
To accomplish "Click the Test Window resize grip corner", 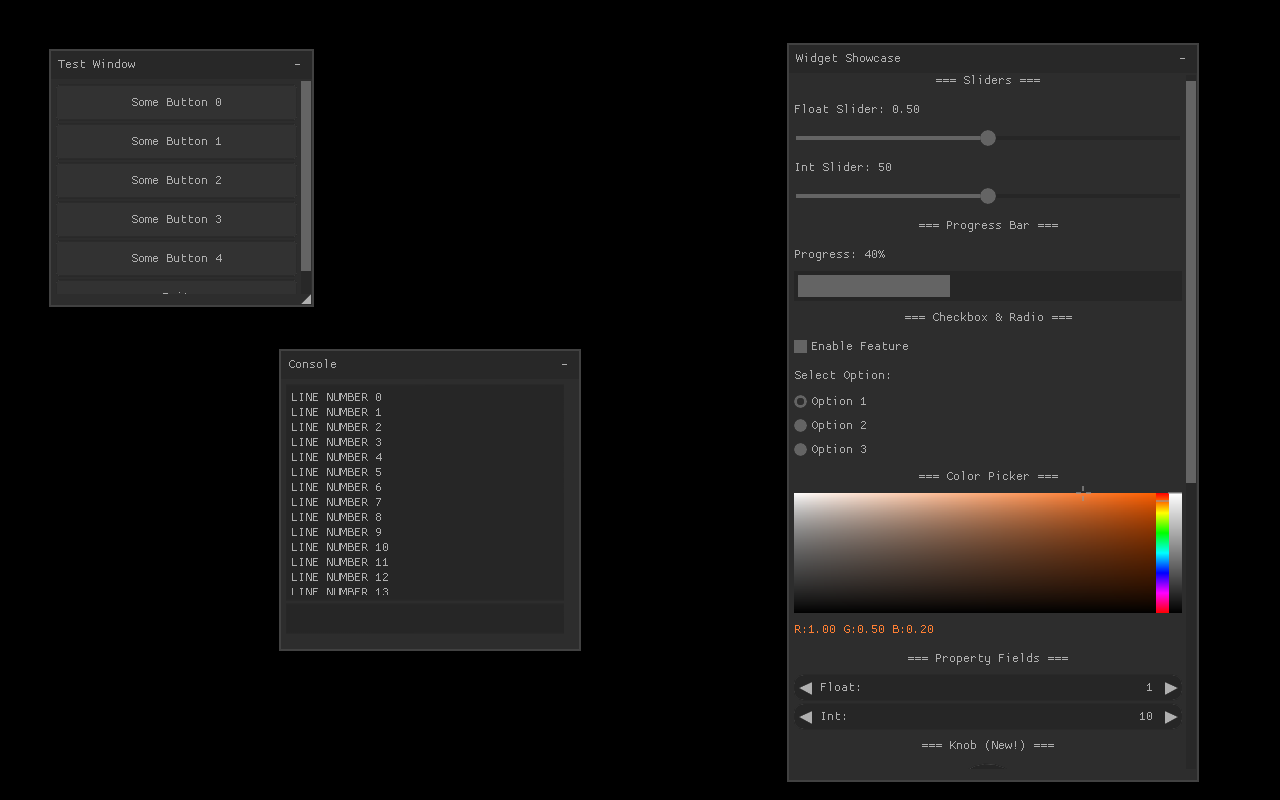I will pyautogui.click(x=306, y=299).
